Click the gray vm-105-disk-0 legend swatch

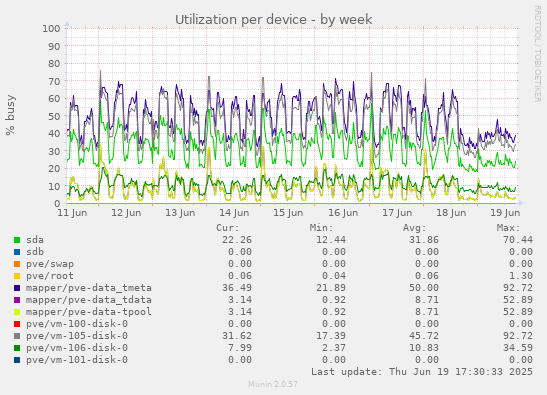(x=17, y=336)
